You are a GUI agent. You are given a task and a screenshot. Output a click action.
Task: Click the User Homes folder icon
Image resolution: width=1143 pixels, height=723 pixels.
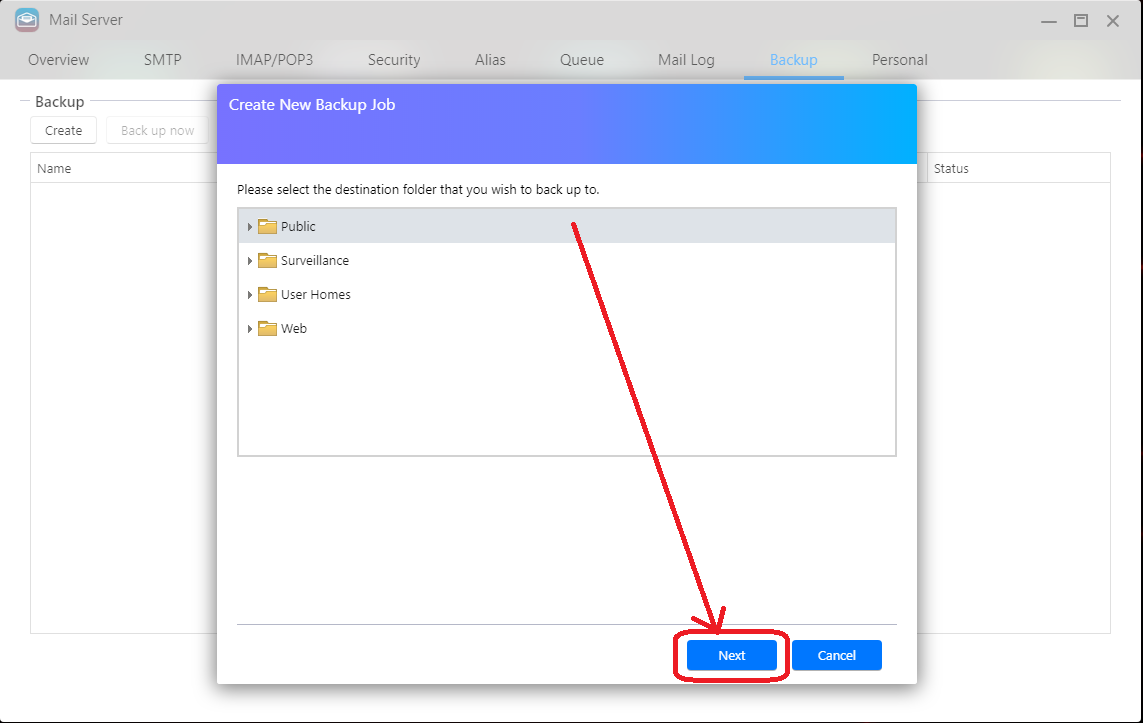click(x=268, y=294)
